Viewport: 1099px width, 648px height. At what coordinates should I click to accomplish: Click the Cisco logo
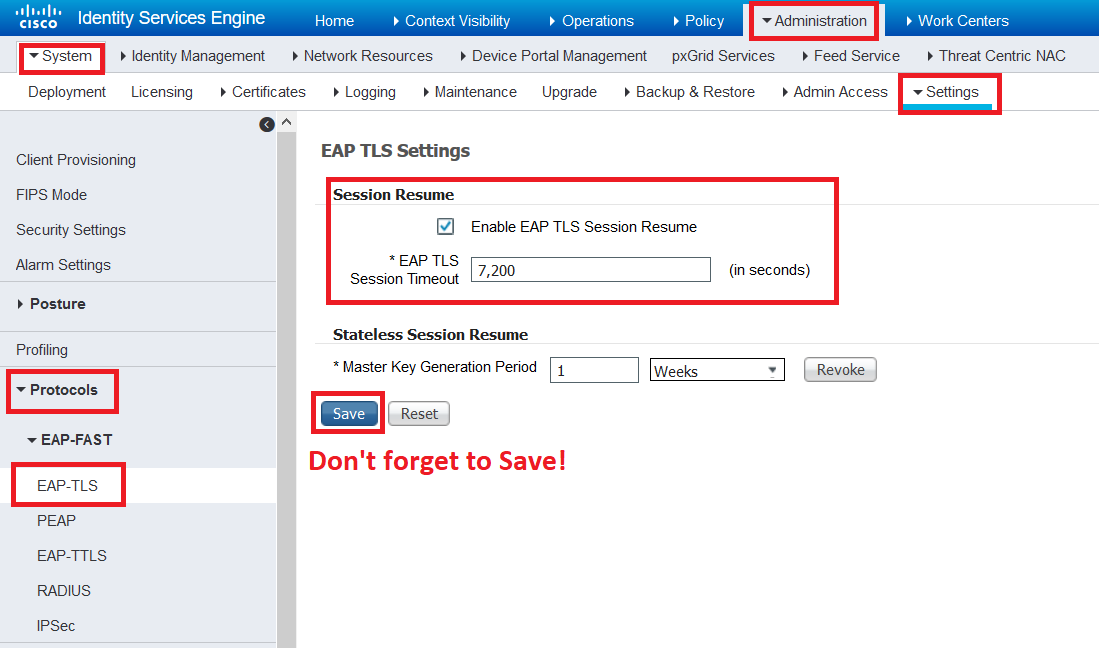point(38,17)
